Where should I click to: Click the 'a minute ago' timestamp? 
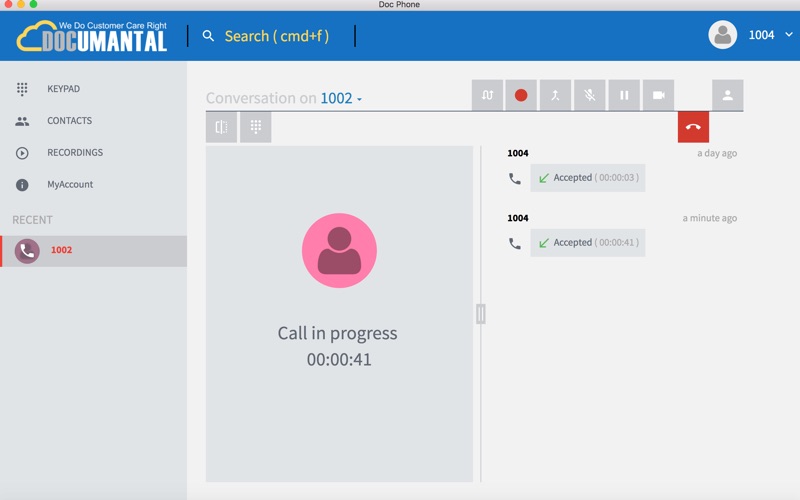pyautogui.click(x=710, y=218)
